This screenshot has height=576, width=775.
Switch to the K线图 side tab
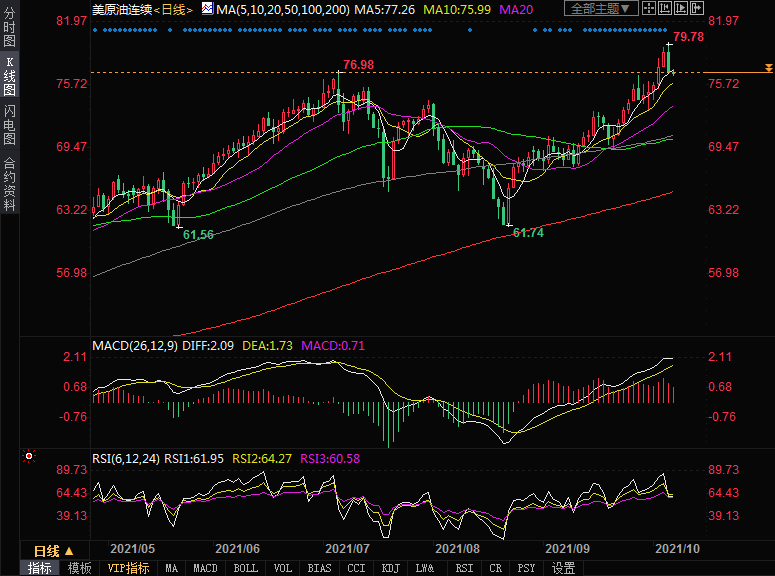tap(9, 76)
